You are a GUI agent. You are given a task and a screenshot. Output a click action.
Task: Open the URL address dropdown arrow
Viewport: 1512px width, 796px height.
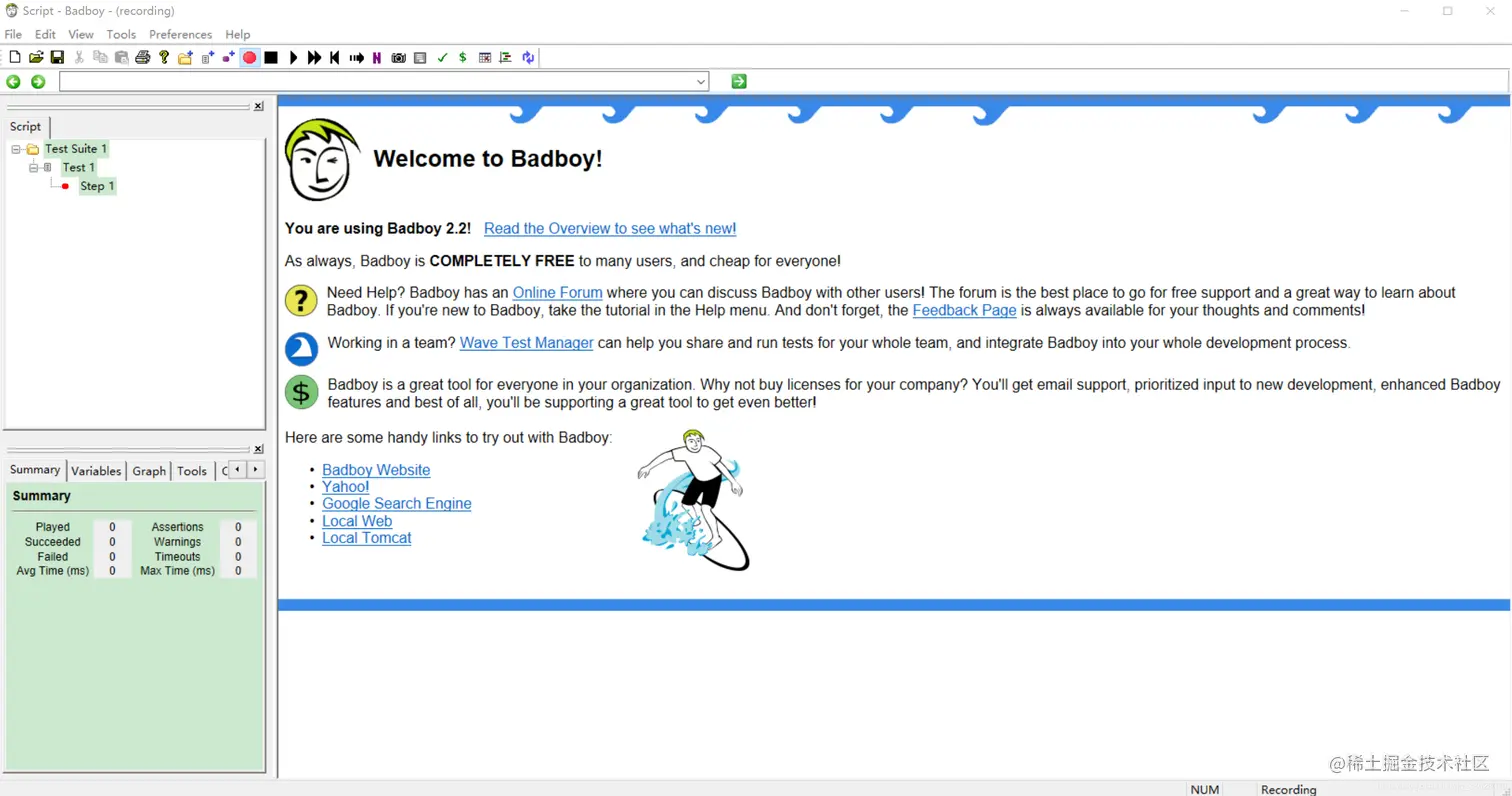[701, 82]
